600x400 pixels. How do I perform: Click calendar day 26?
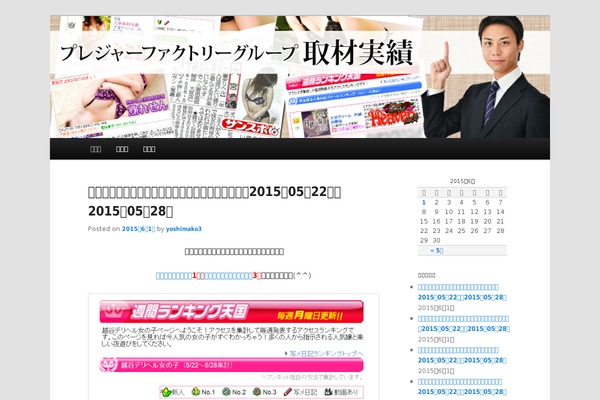tap(474, 231)
